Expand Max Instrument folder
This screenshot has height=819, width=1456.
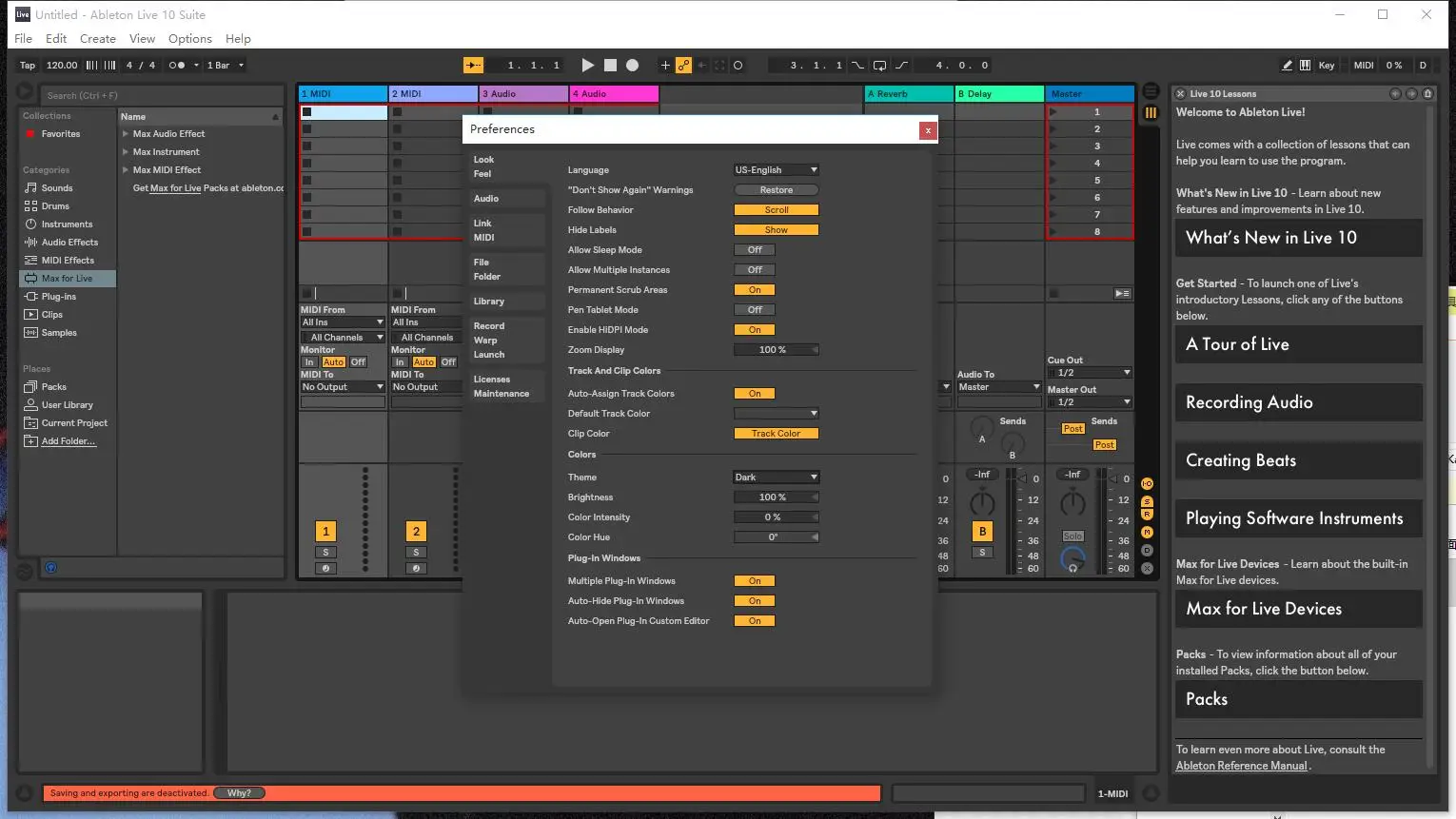coord(126,152)
